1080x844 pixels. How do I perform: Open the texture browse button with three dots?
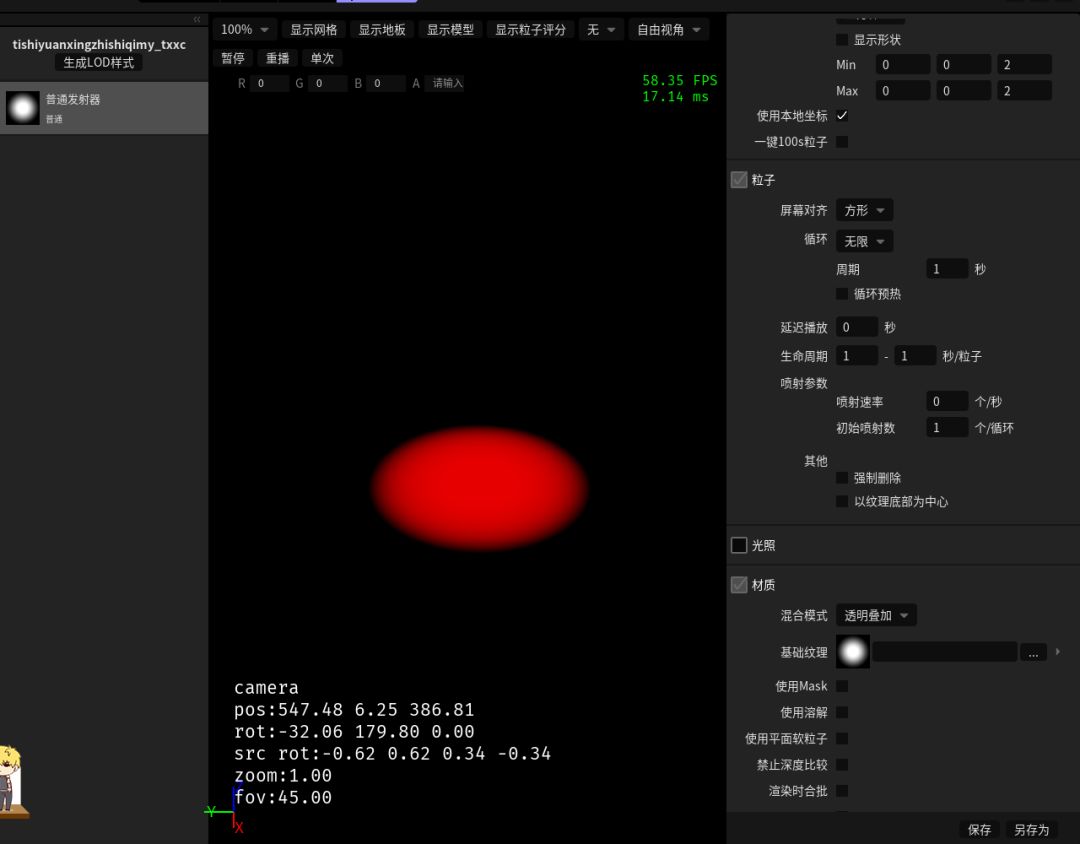1032,652
